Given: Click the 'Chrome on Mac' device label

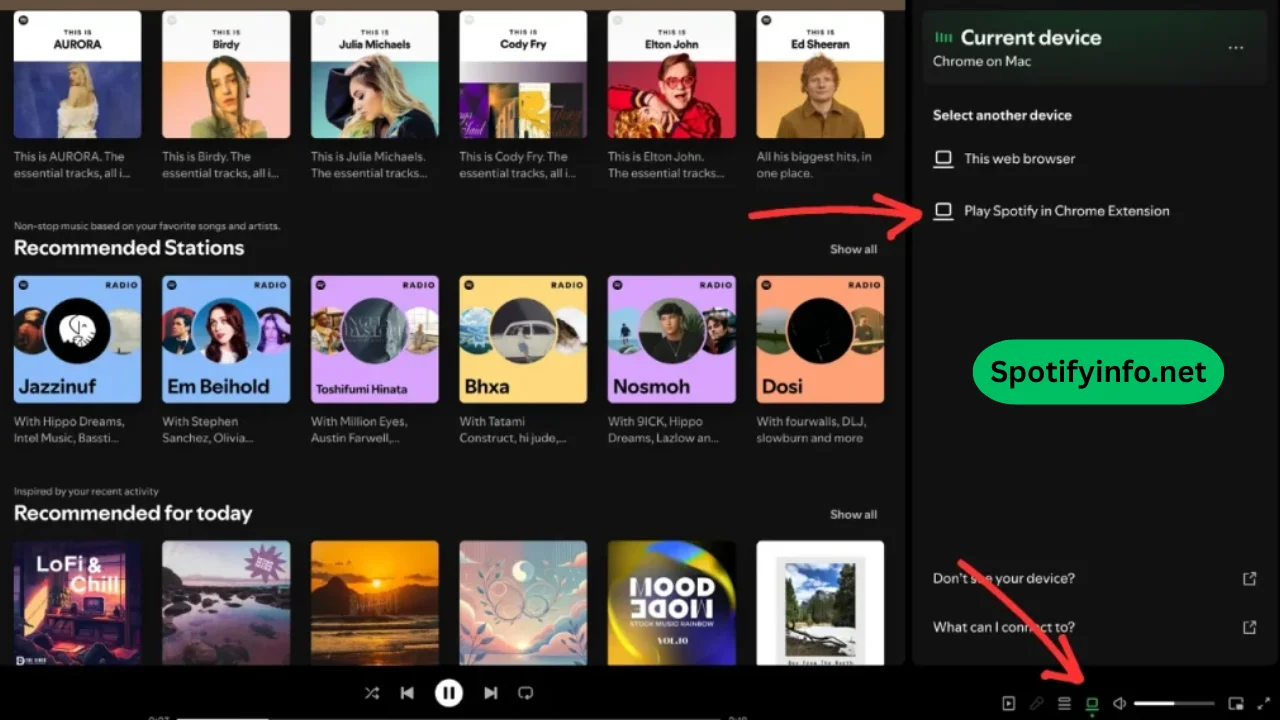Looking at the screenshot, I should 982,61.
